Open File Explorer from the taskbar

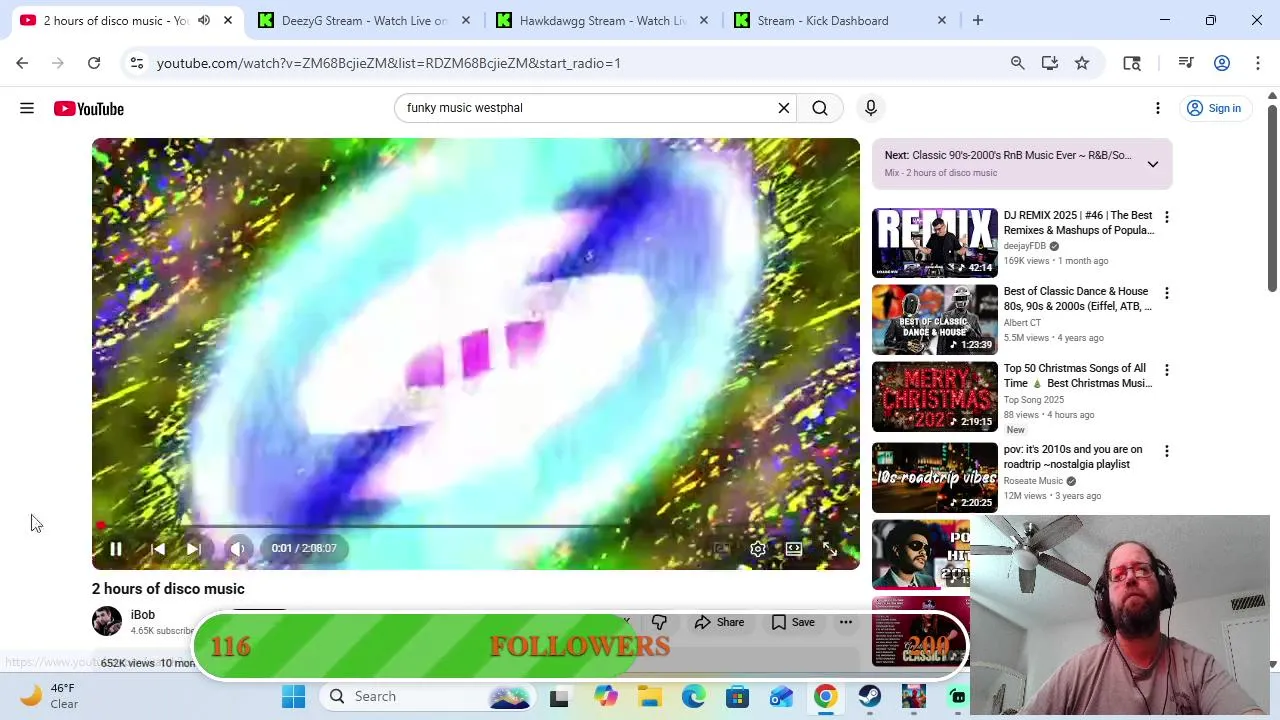(650, 696)
